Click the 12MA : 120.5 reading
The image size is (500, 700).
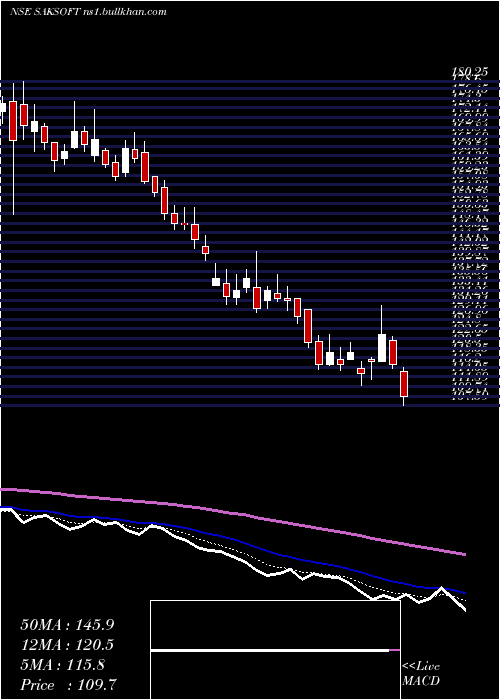pos(67,645)
